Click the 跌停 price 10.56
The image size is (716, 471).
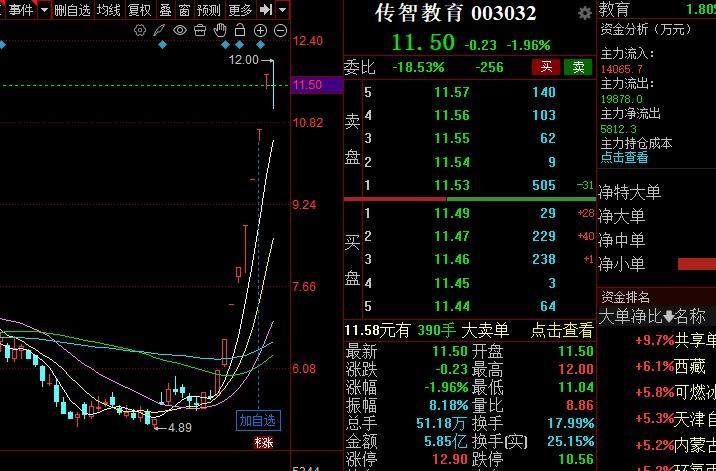576,459
